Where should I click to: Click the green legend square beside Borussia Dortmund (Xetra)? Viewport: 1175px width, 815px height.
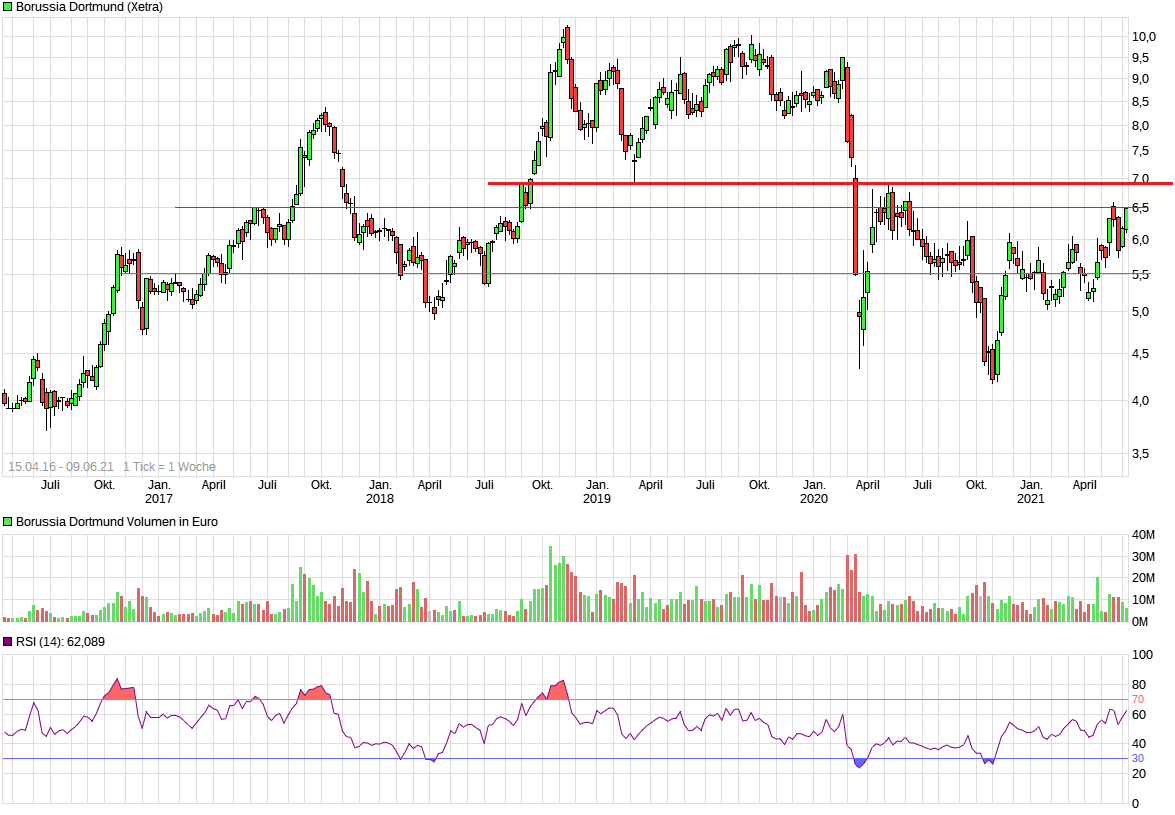(x=7, y=7)
